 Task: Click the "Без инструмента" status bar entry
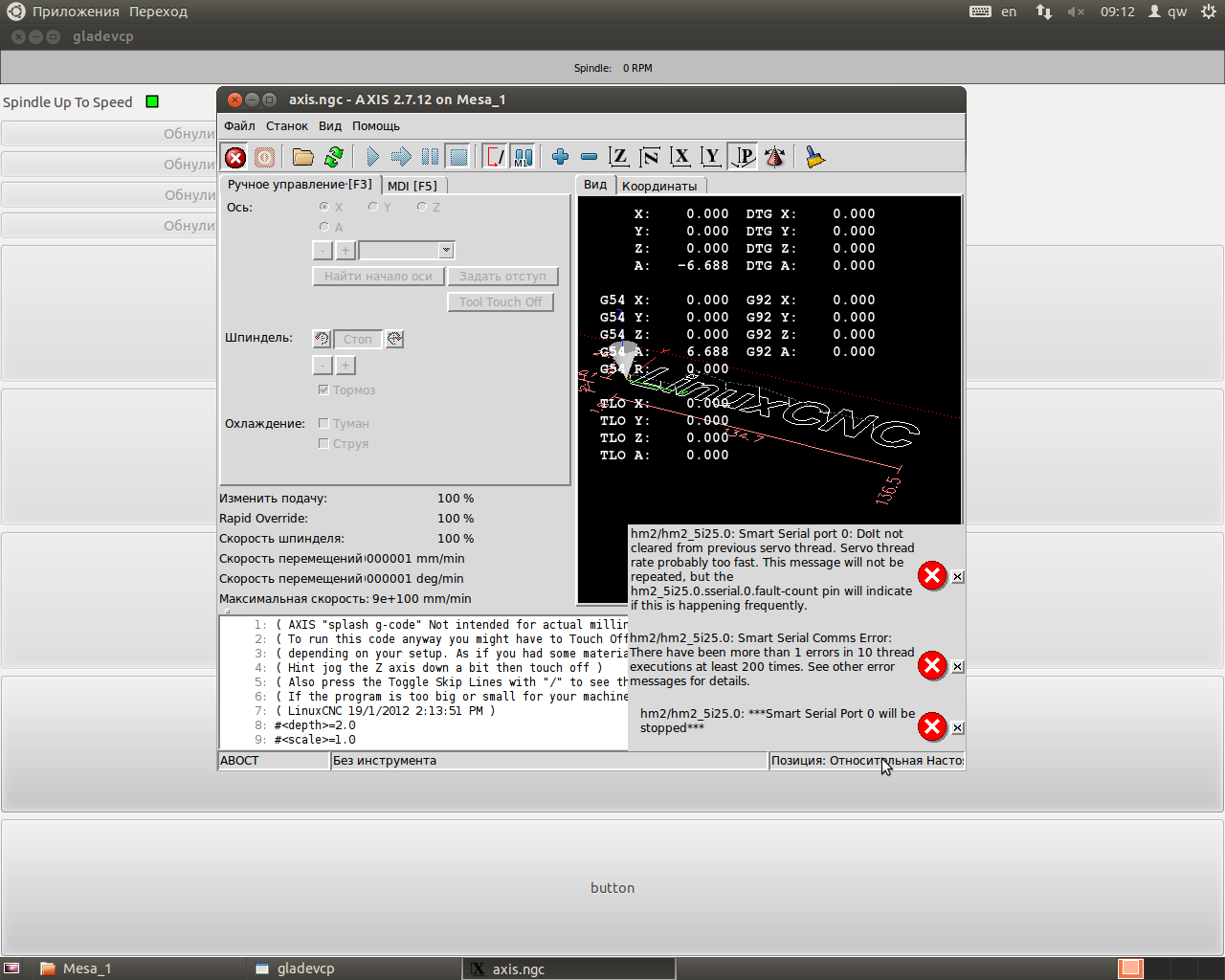tap(549, 761)
